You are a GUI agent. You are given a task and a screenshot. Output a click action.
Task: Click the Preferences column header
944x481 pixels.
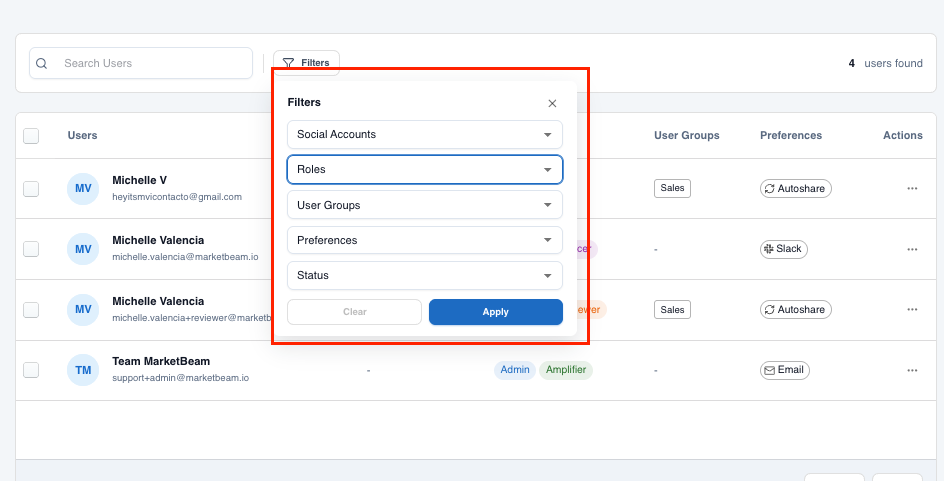tap(791, 135)
